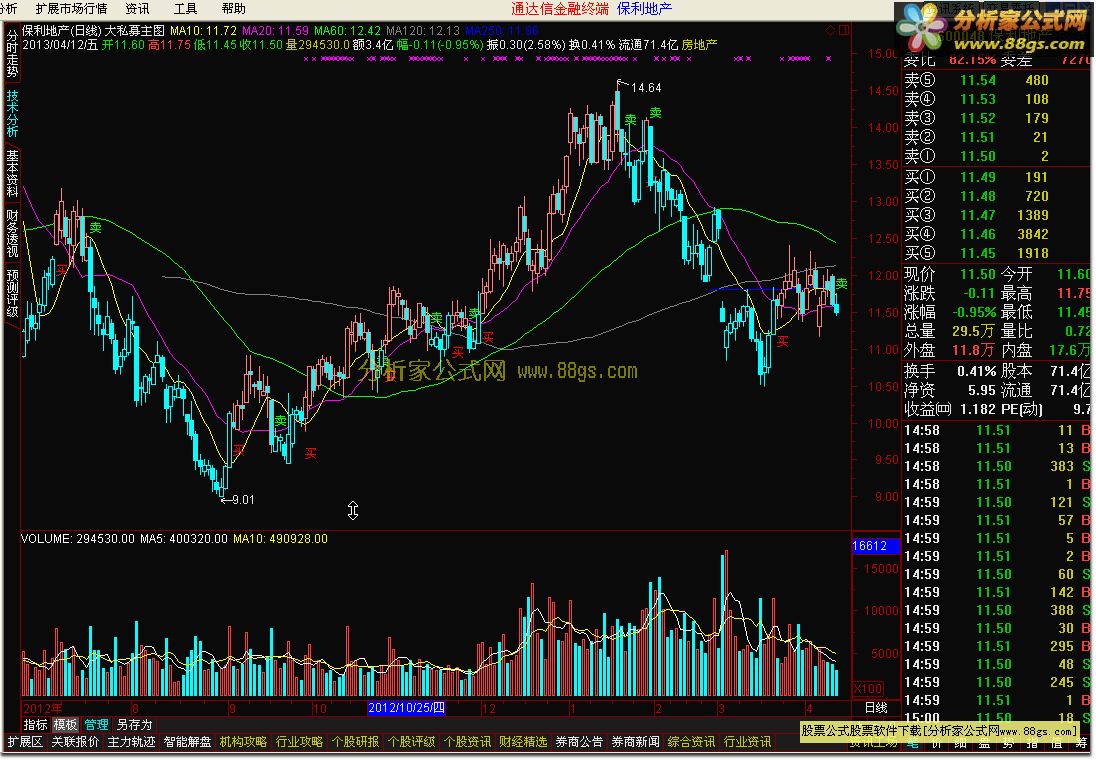Open the 资讯 menu
1096x760 pixels.
(137, 8)
